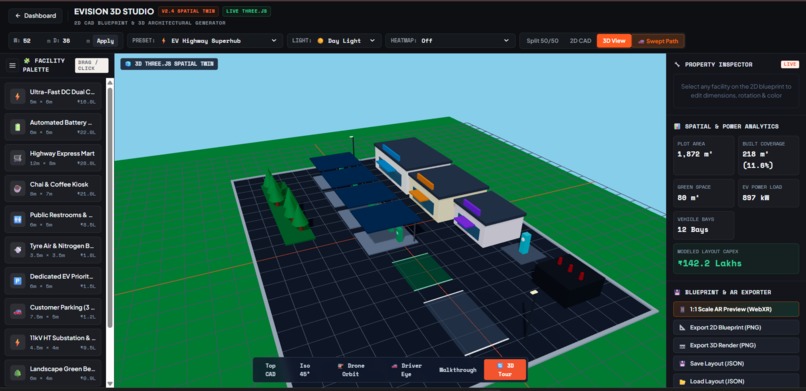Save Layout as JSON

click(736, 364)
